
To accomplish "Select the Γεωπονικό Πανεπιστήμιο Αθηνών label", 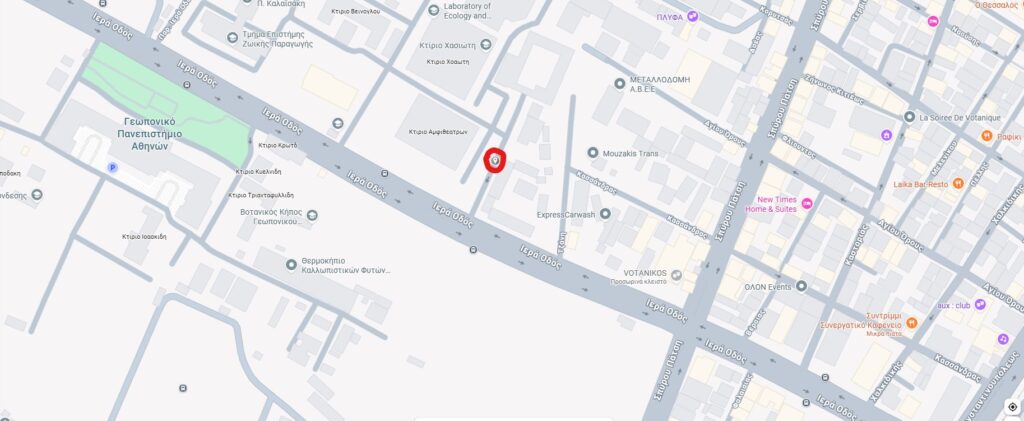I will point(152,134).
